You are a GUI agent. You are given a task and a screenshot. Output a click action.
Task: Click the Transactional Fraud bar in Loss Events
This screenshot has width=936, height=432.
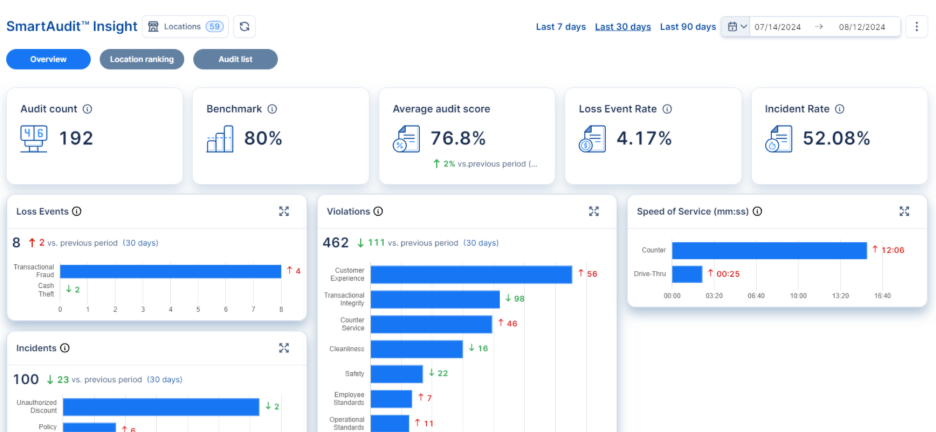click(170, 271)
